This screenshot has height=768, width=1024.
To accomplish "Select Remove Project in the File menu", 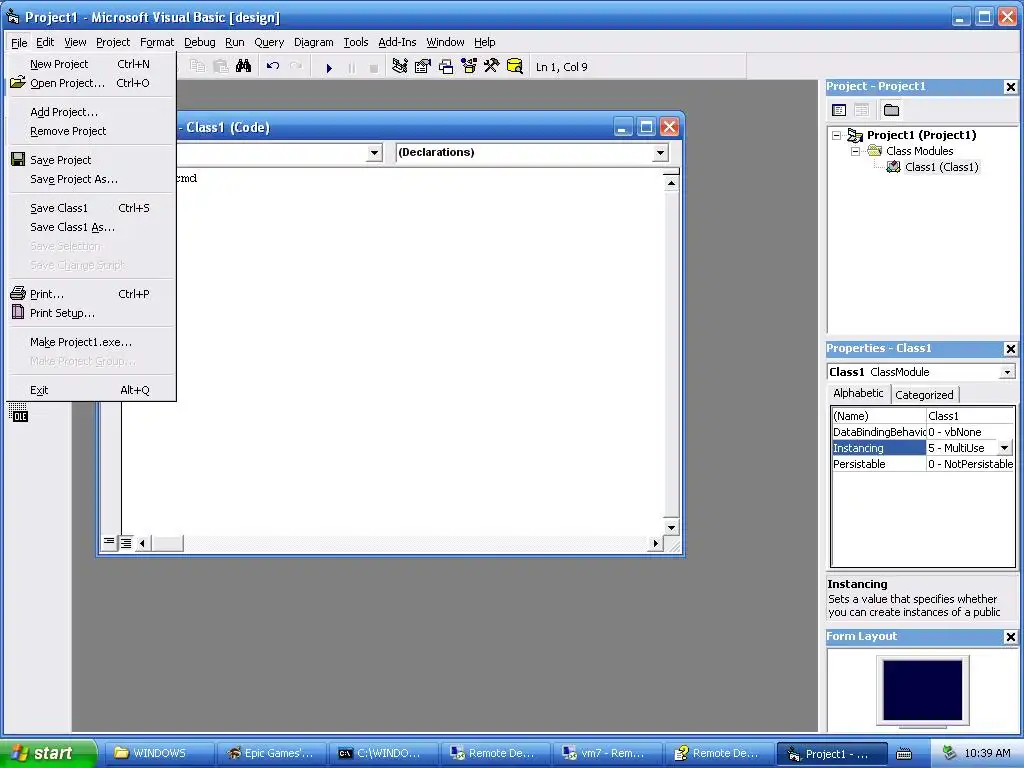I will [90, 131].
